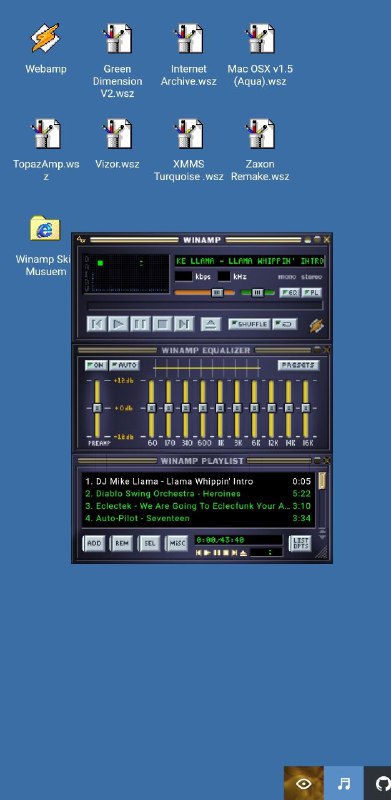Select track 4 Auto-Pilot - Seventeen
The width and height of the screenshot is (391, 800).
(198, 518)
